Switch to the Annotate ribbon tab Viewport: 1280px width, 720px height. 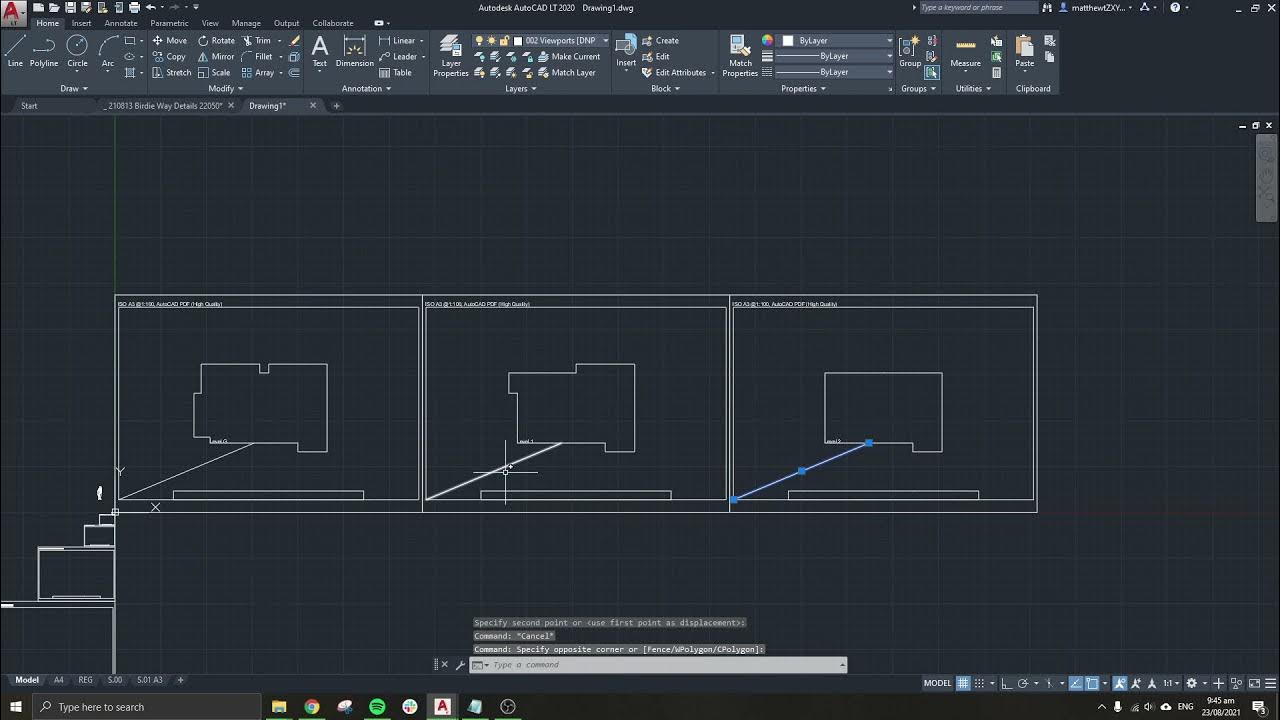click(121, 23)
